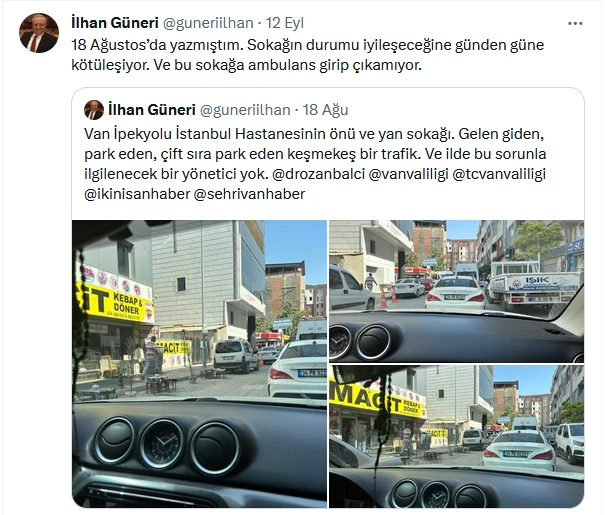The height and width of the screenshot is (515, 605).
Task: Click the 18 Ağu quoted tweet date
Action: [325, 110]
